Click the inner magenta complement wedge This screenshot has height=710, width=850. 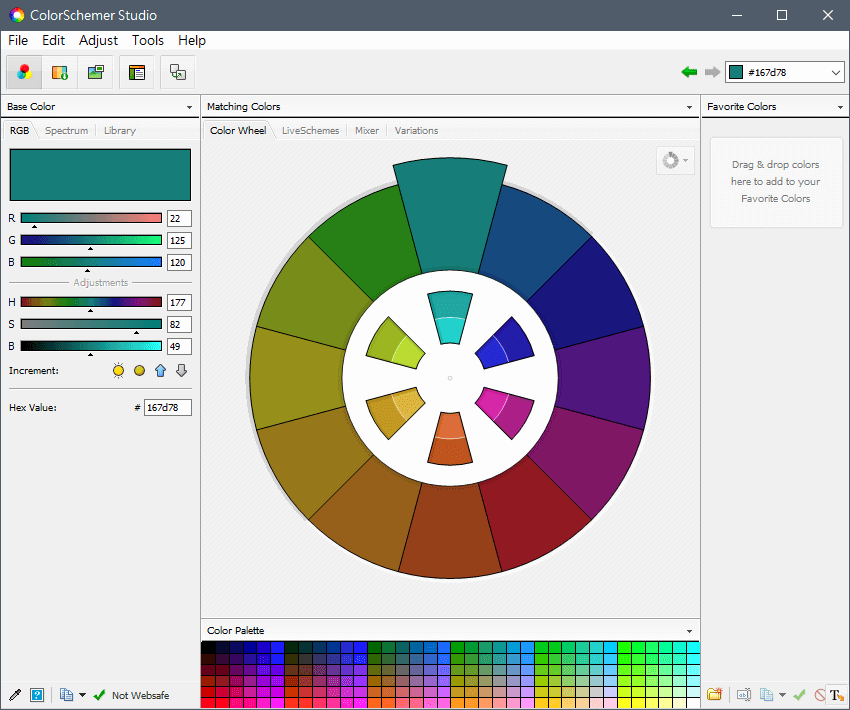[505, 412]
